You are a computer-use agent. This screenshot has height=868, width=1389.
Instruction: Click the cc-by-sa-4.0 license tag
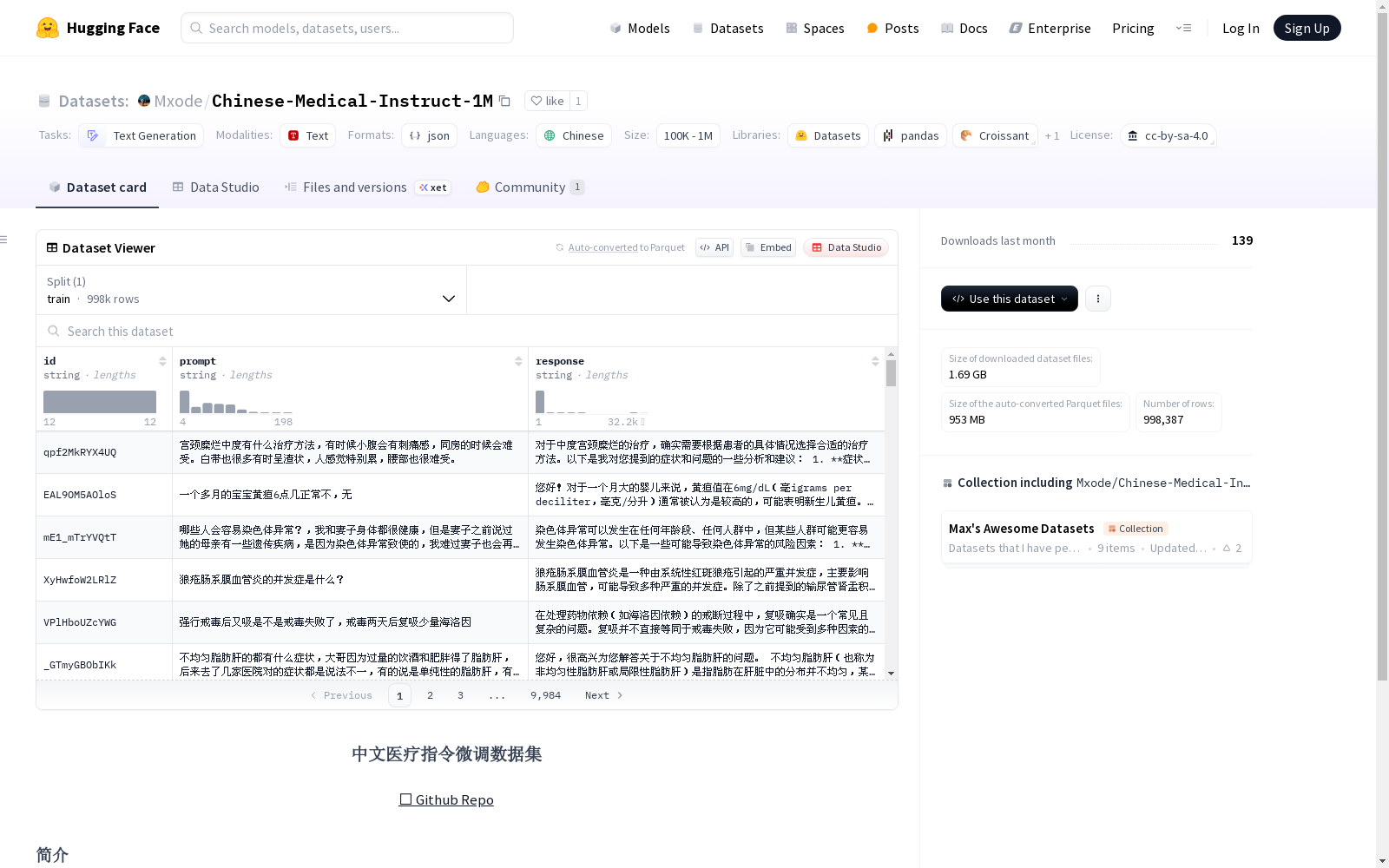[1168, 135]
